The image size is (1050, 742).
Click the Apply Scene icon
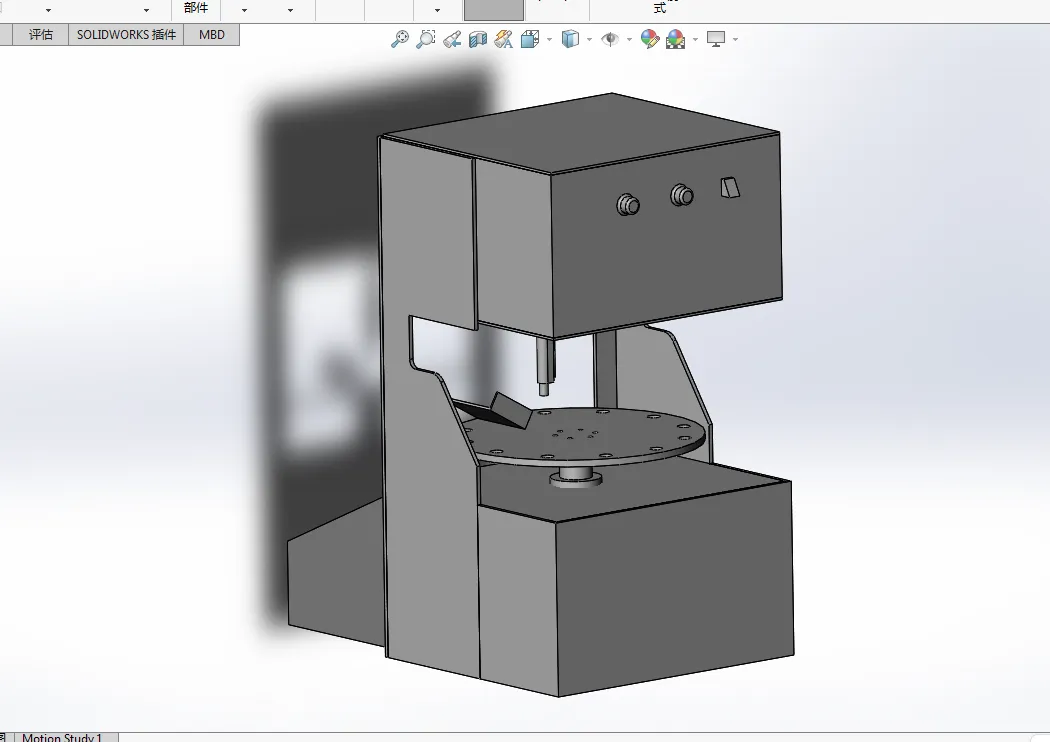(x=676, y=40)
